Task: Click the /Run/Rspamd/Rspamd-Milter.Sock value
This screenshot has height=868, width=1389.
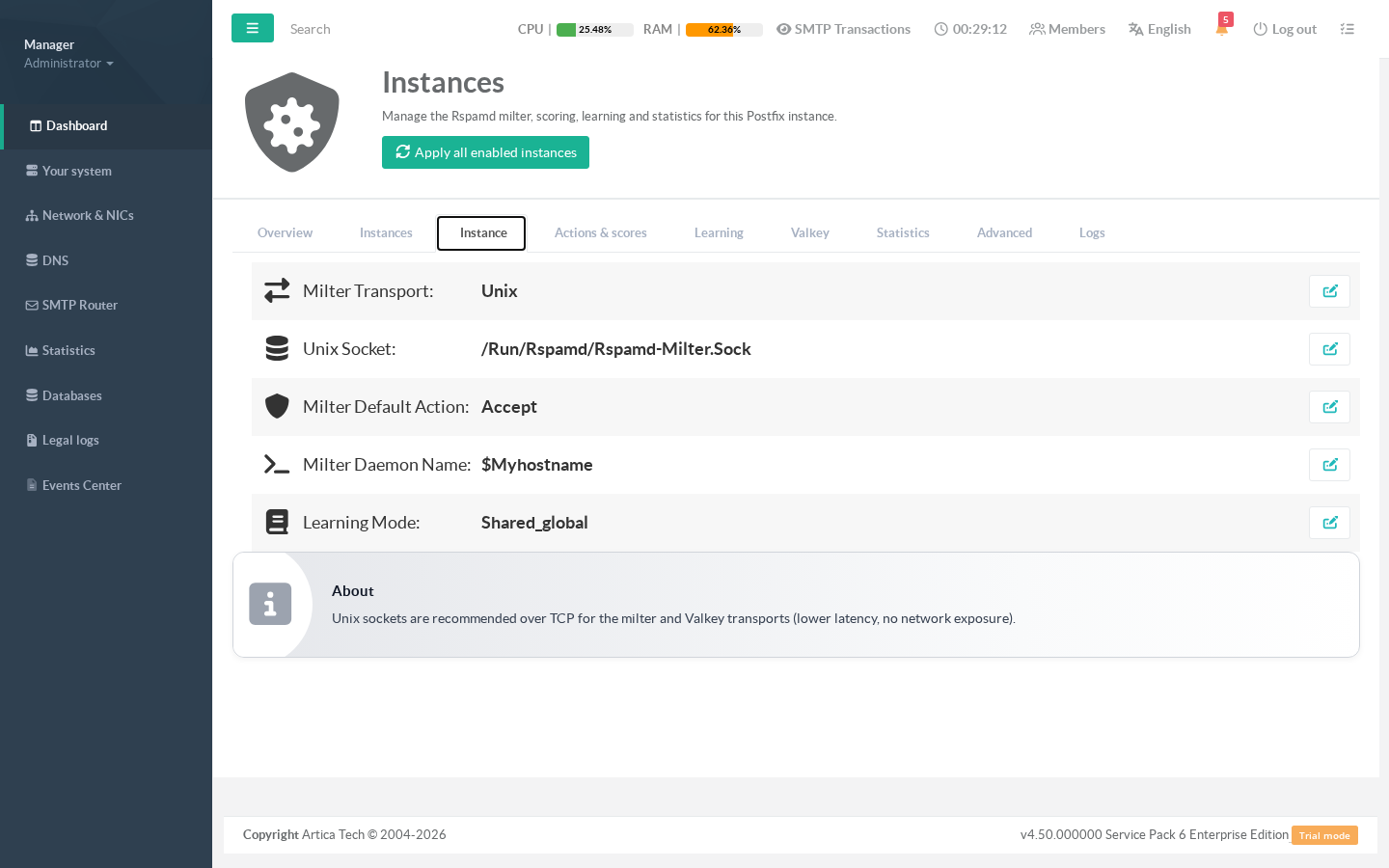Action: point(616,349)
